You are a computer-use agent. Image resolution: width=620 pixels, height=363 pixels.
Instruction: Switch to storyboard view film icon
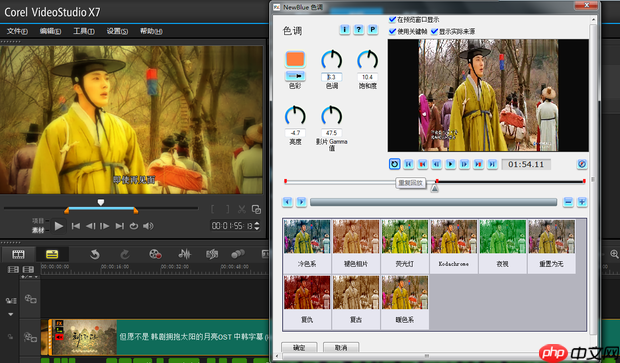[18, 254]
